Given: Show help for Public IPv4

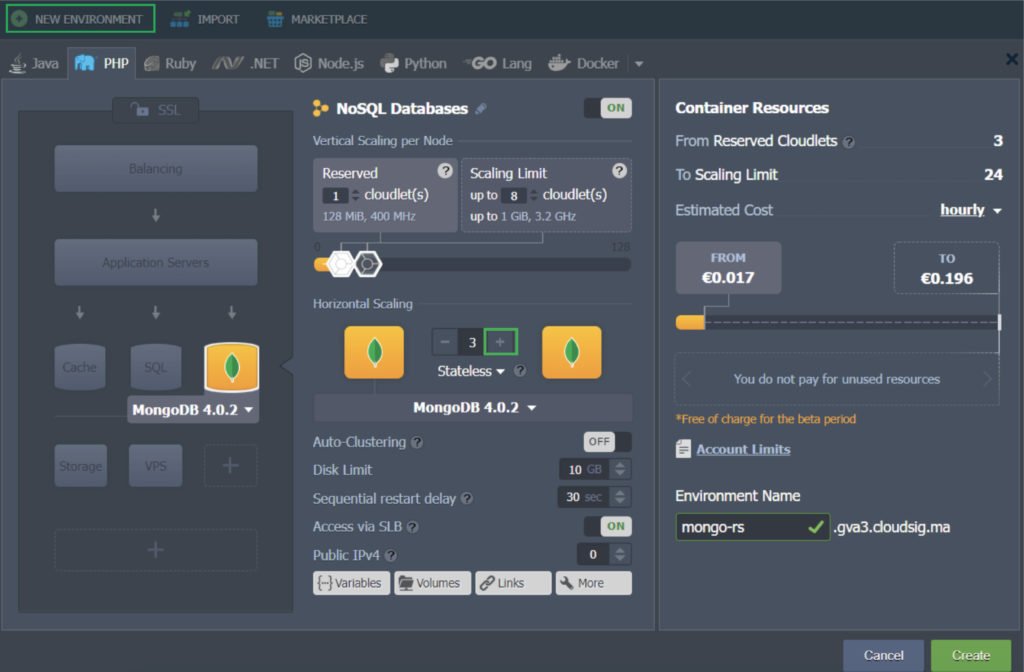Looking at the screenshot, I should [391, 555].
